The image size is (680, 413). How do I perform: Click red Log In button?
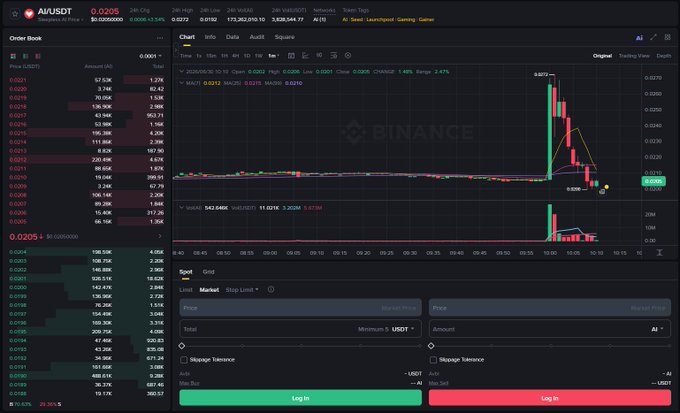[x=550, y=398]
